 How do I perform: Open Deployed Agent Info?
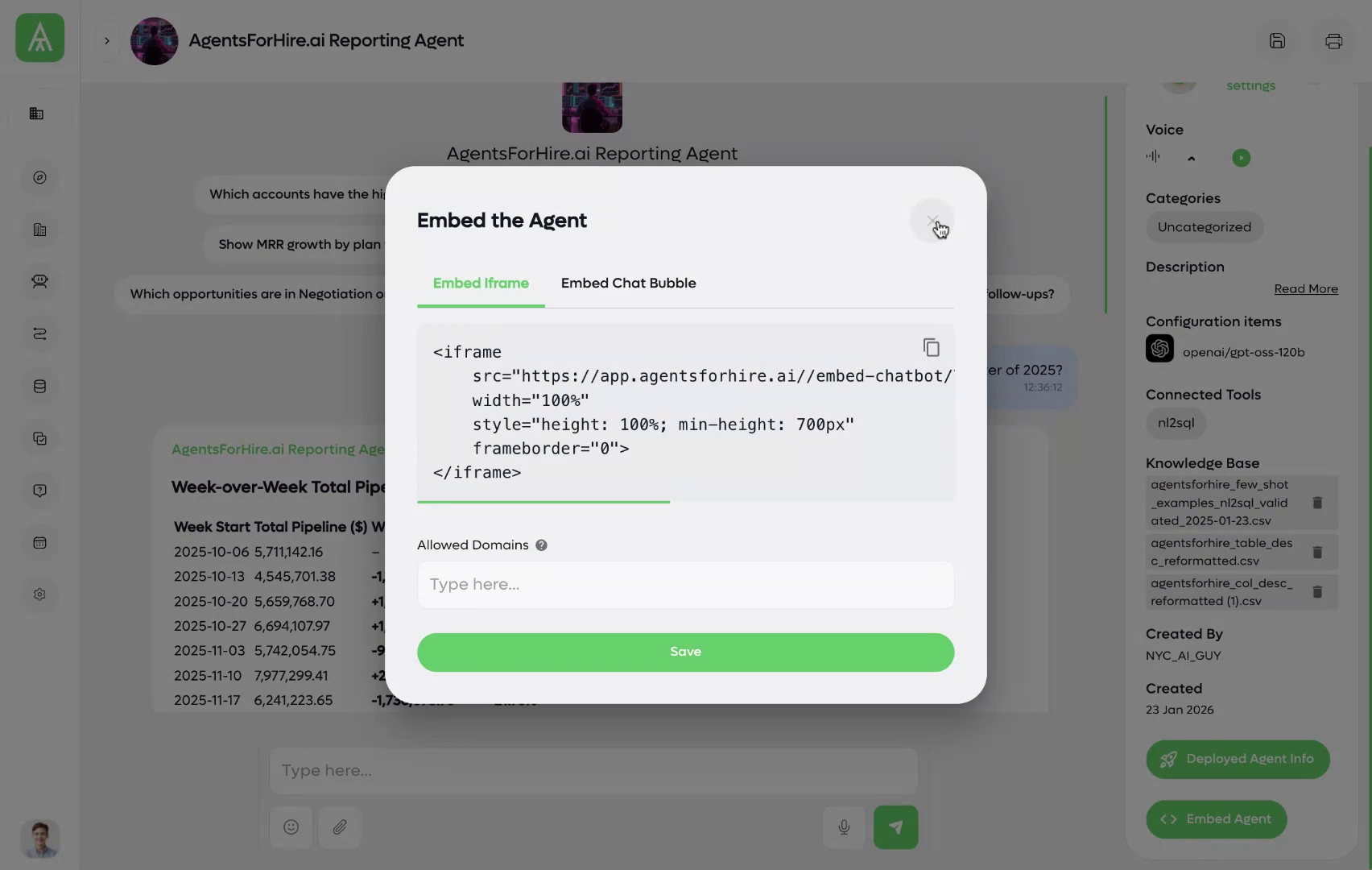click(1238, 760)
